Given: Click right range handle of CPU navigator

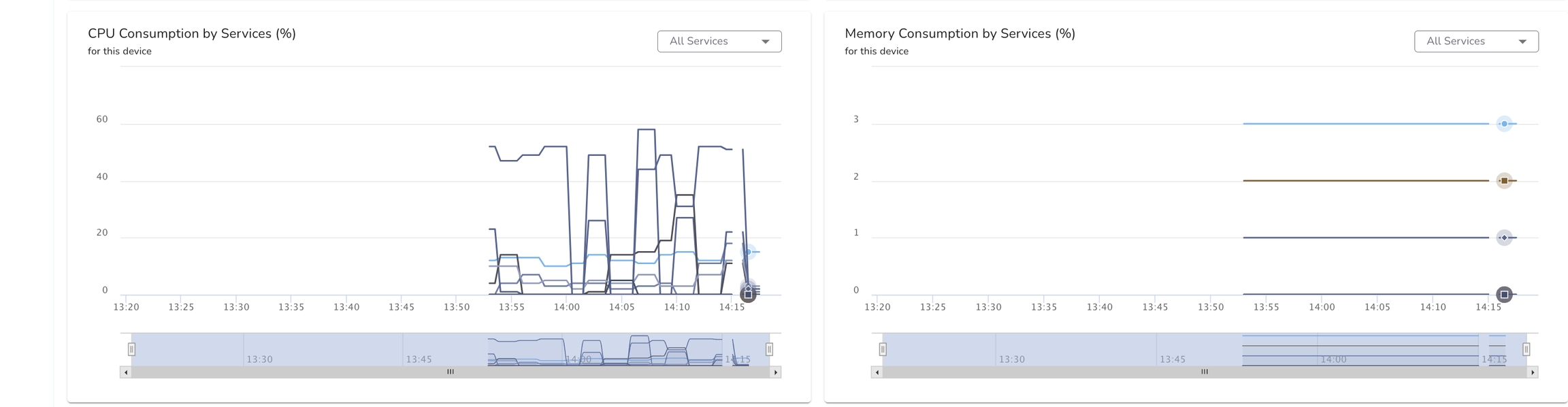Looking at the screenshot, I should 769,349.
